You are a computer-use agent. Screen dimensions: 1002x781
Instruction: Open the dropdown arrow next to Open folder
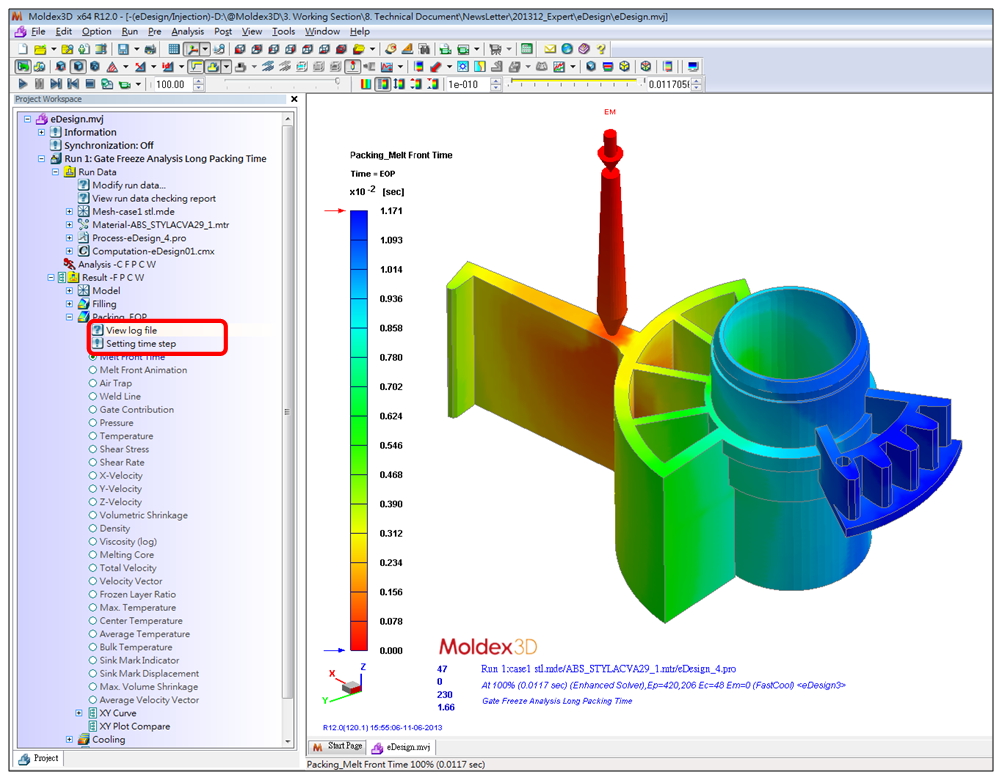[x=53, y=49]
